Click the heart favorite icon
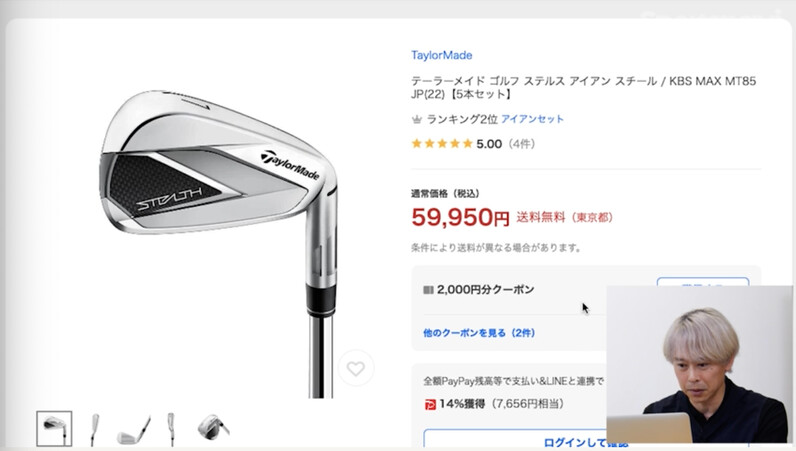Screen dimensions: 796x451 (356, 368)
